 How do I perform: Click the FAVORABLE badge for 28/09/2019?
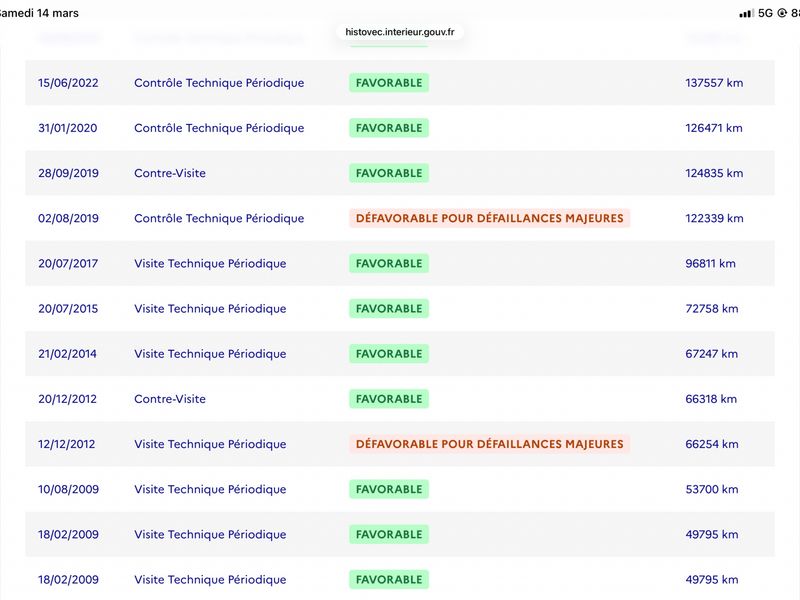389,173
